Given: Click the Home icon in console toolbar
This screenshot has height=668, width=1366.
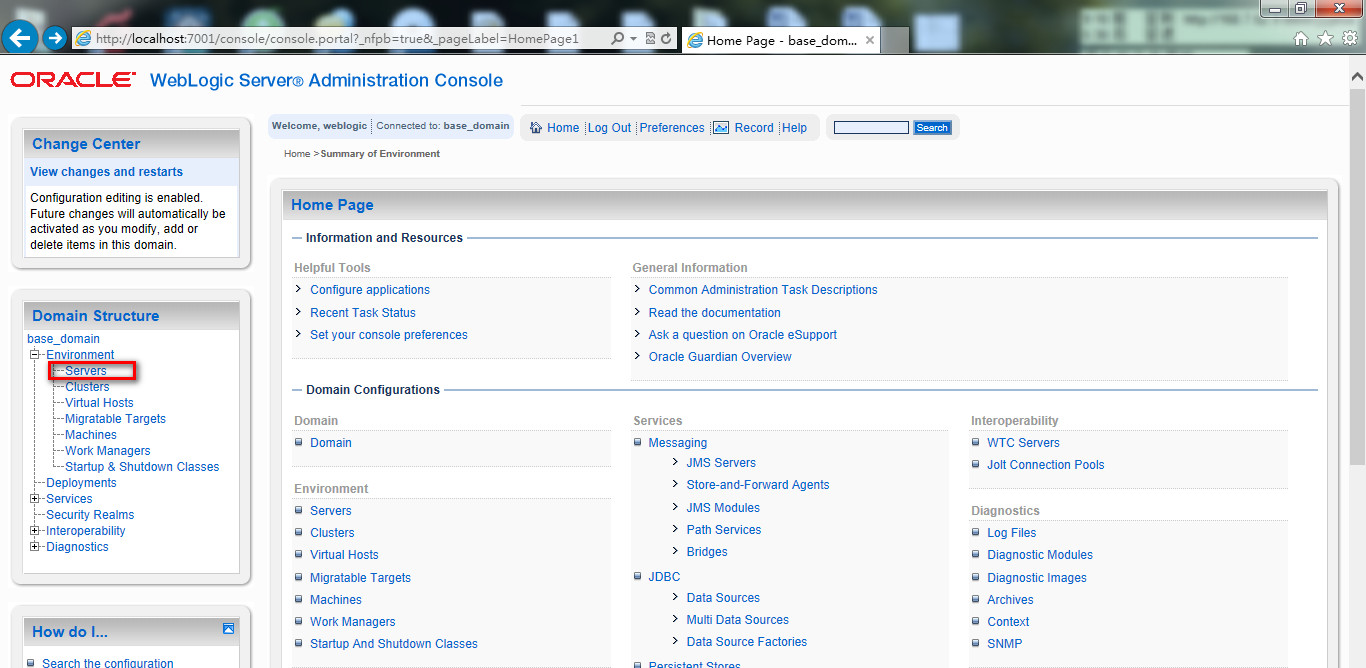Looking at the screenshot, I should click(535, 127).
